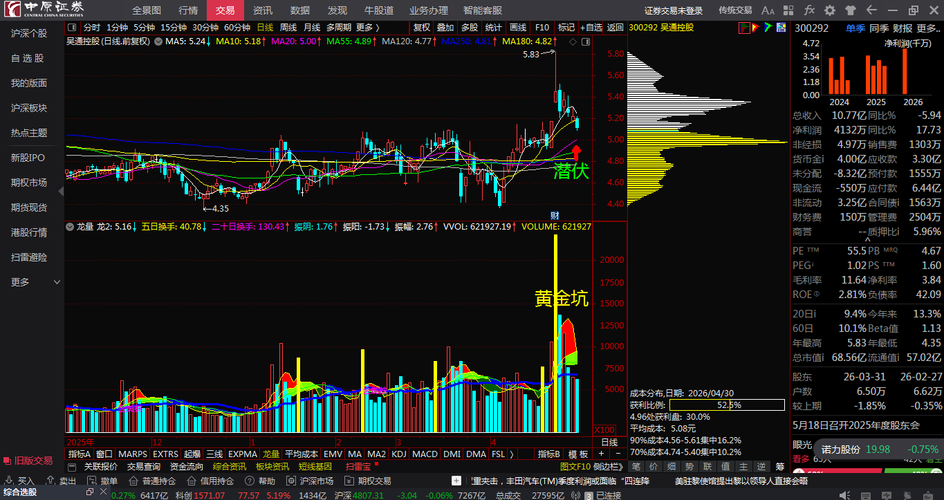Screen dimensions: 944x500
Task: Click the blue-green arrow icon beside 吴通控股
Action: (768, 27)
